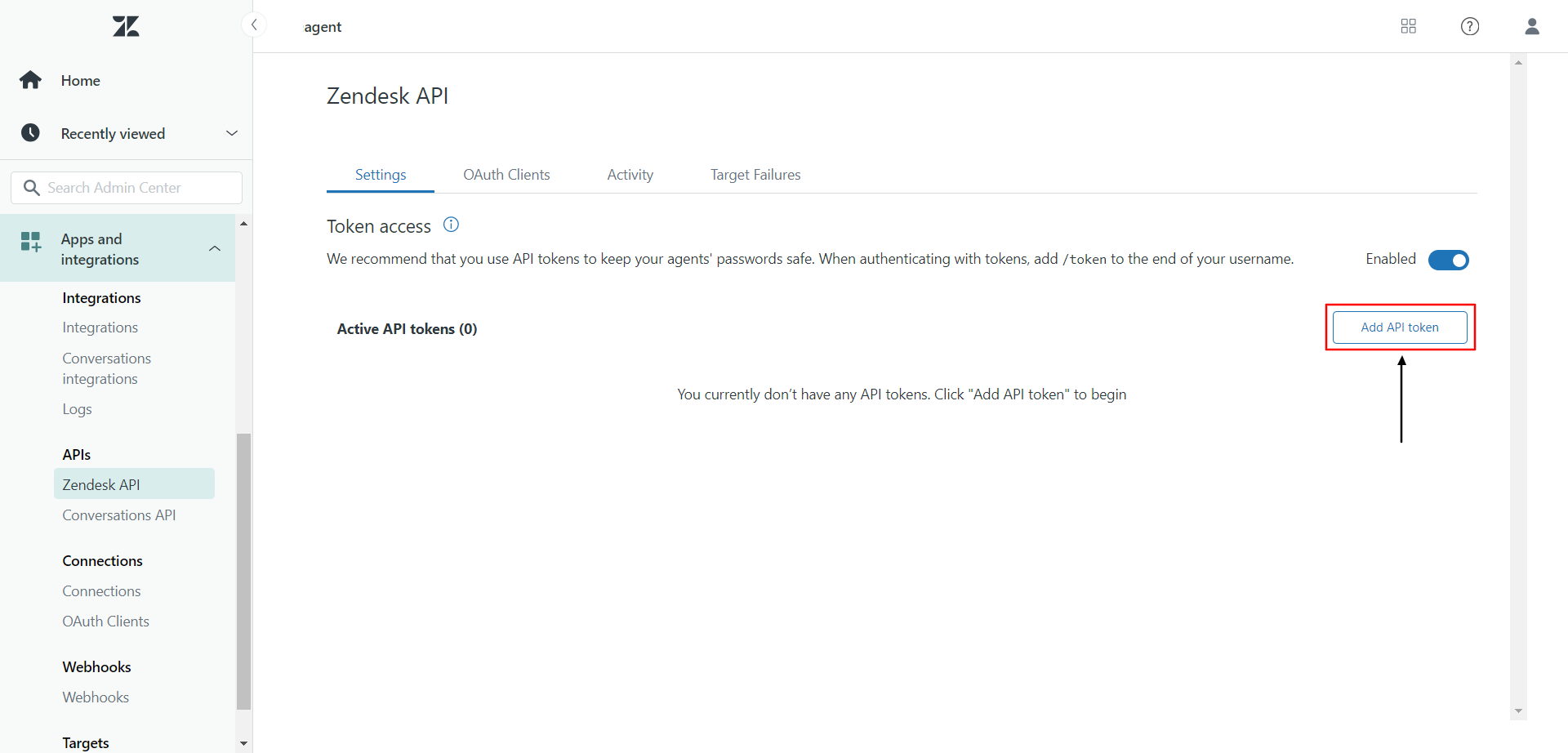
Task: Open OAuth Clients in the sidebar
Action: pos(105,622)
